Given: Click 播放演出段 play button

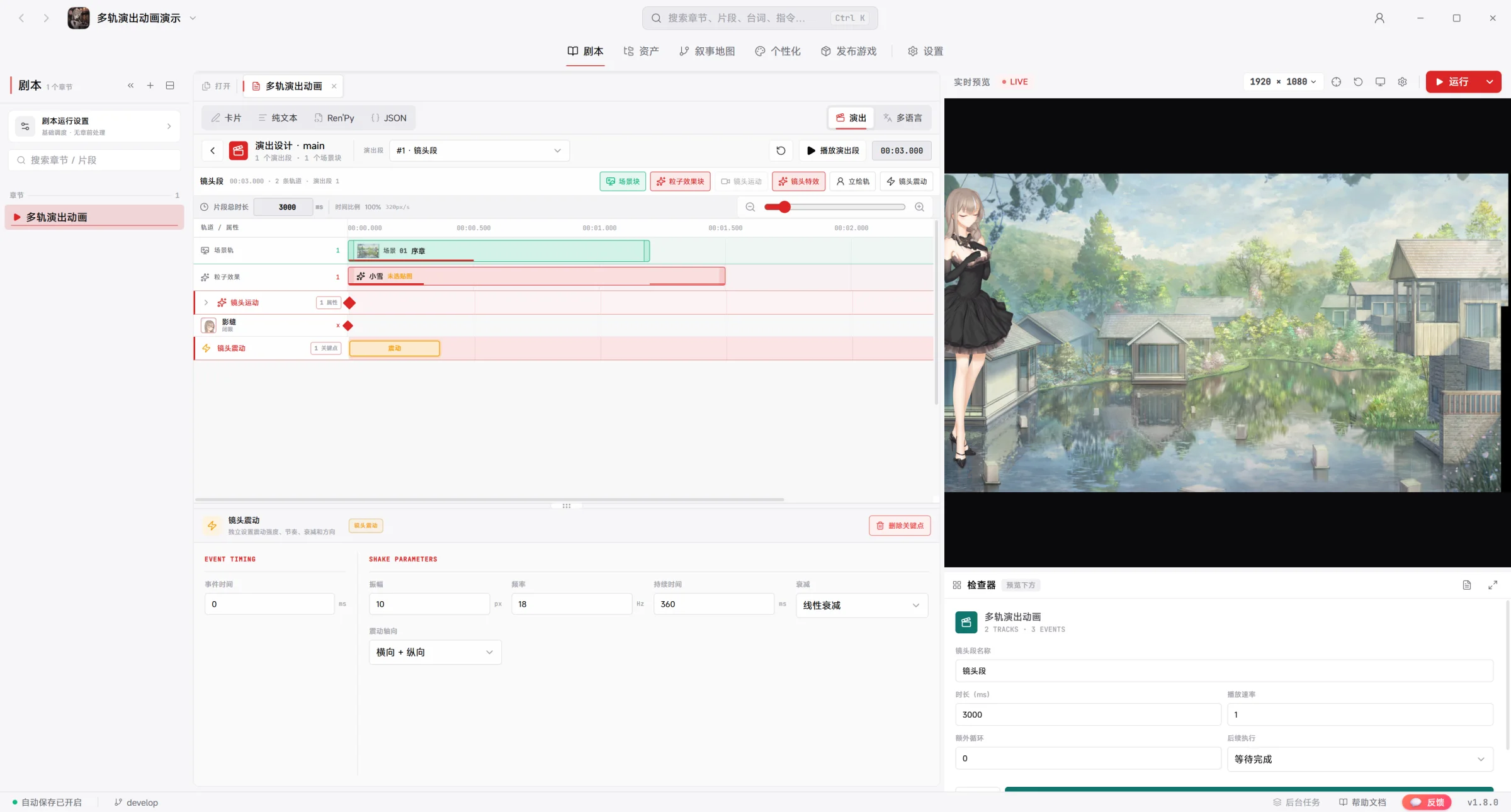Looking at the screenshot, I should click(x=833, y=150).
